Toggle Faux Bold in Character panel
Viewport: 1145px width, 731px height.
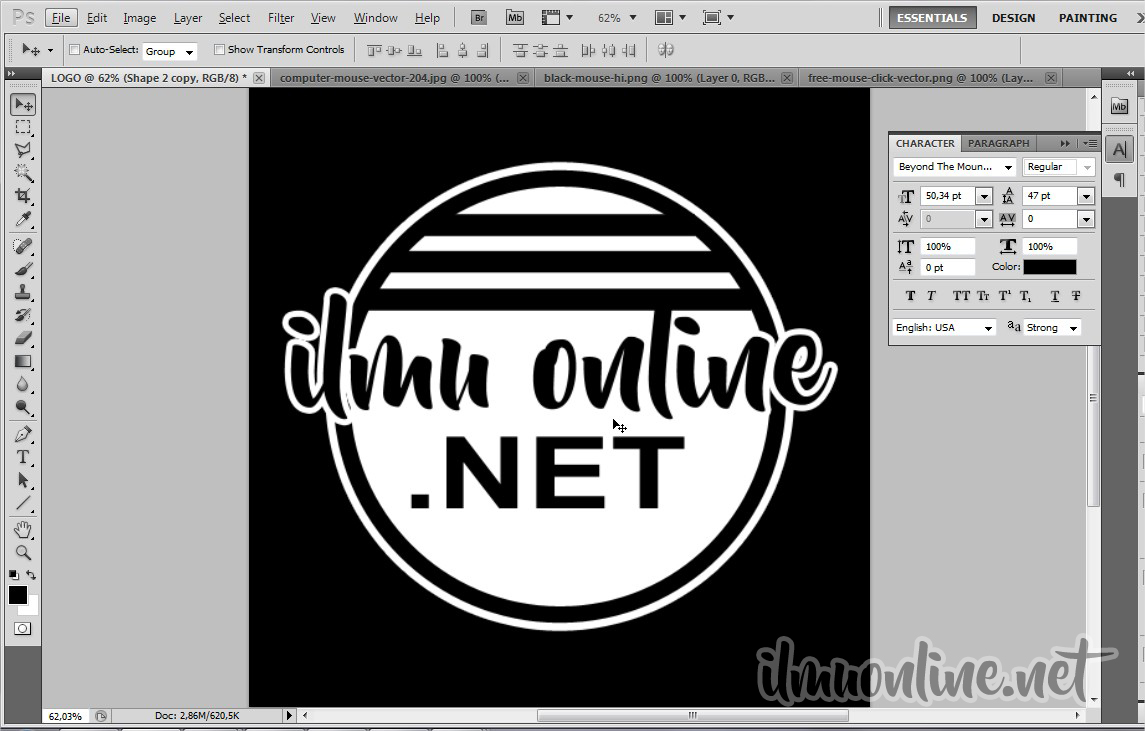pos(910,296)
